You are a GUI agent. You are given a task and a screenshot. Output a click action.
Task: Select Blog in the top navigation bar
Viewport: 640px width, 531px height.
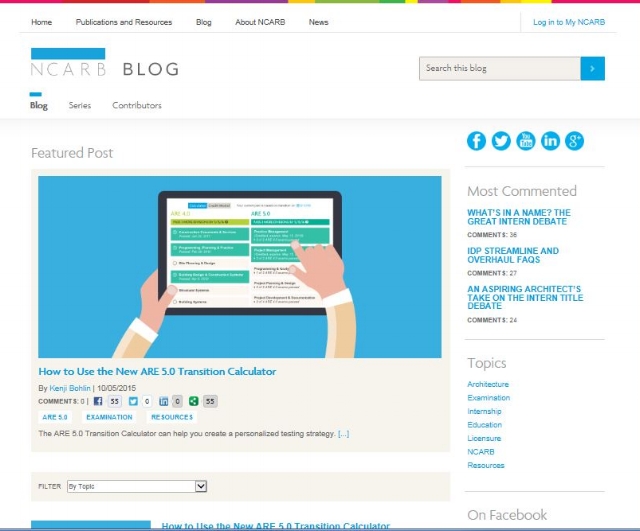click(x=204, y=22)
